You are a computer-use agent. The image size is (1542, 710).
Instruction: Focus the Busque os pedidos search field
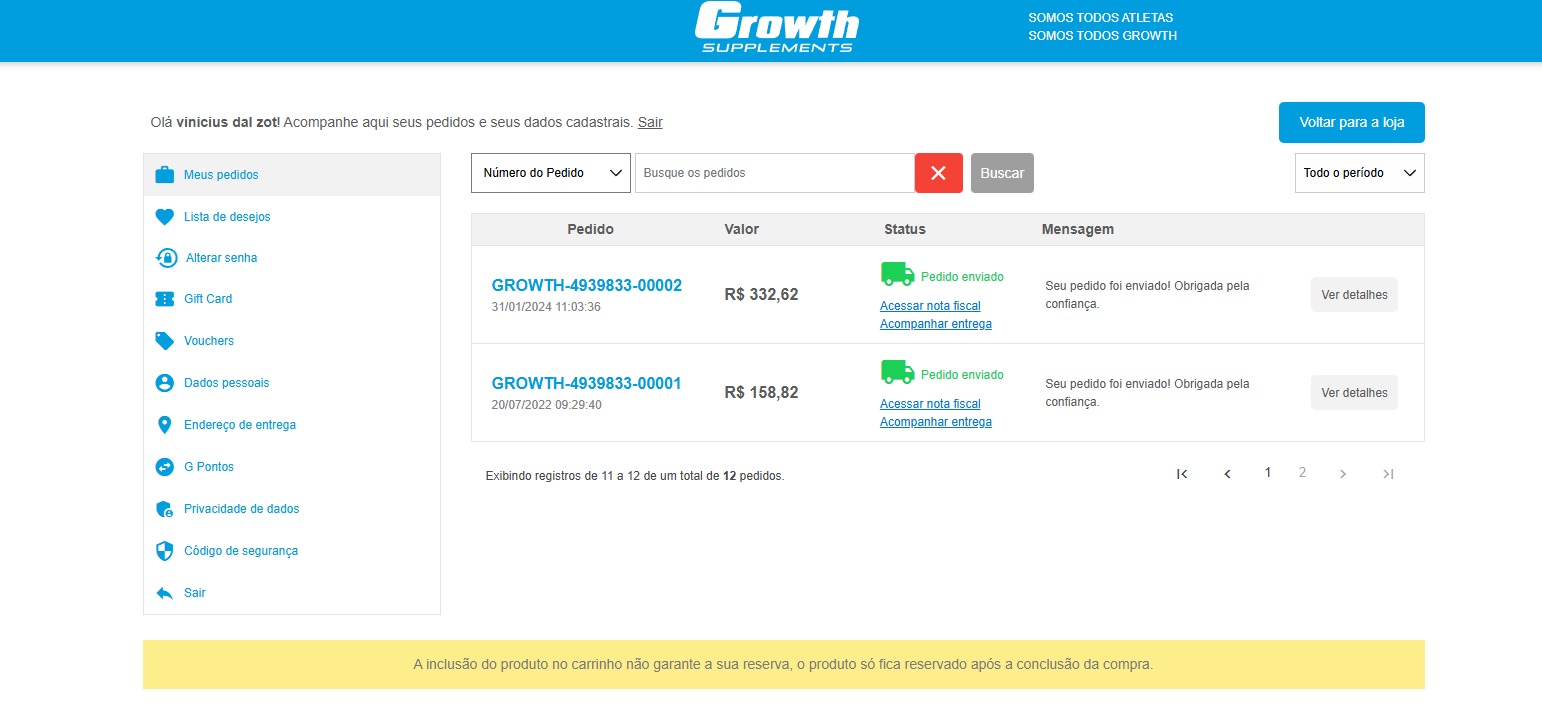pyautogui.click(x=774, y=173)
